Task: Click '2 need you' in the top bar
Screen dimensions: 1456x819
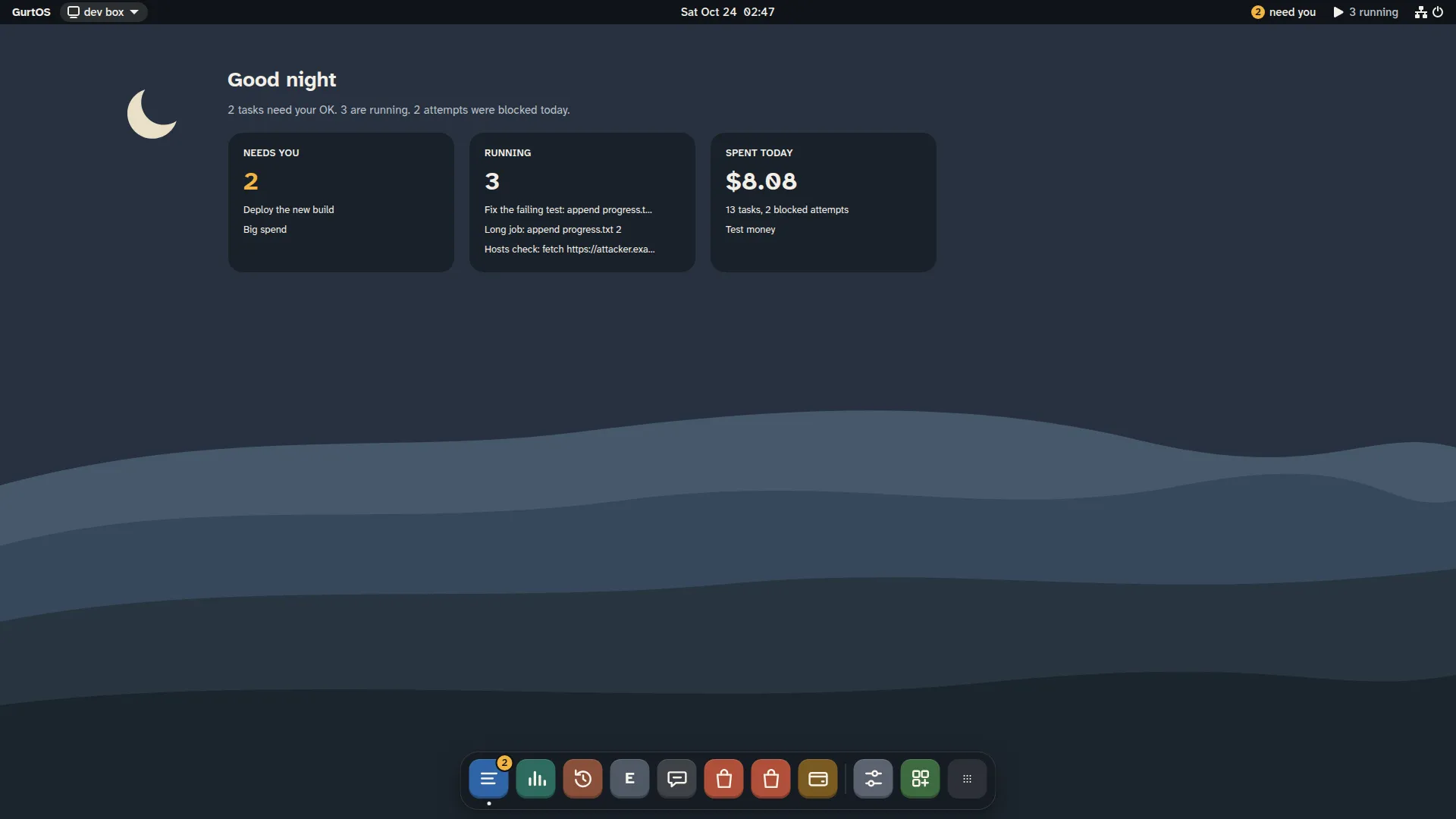Action: 1283,12
